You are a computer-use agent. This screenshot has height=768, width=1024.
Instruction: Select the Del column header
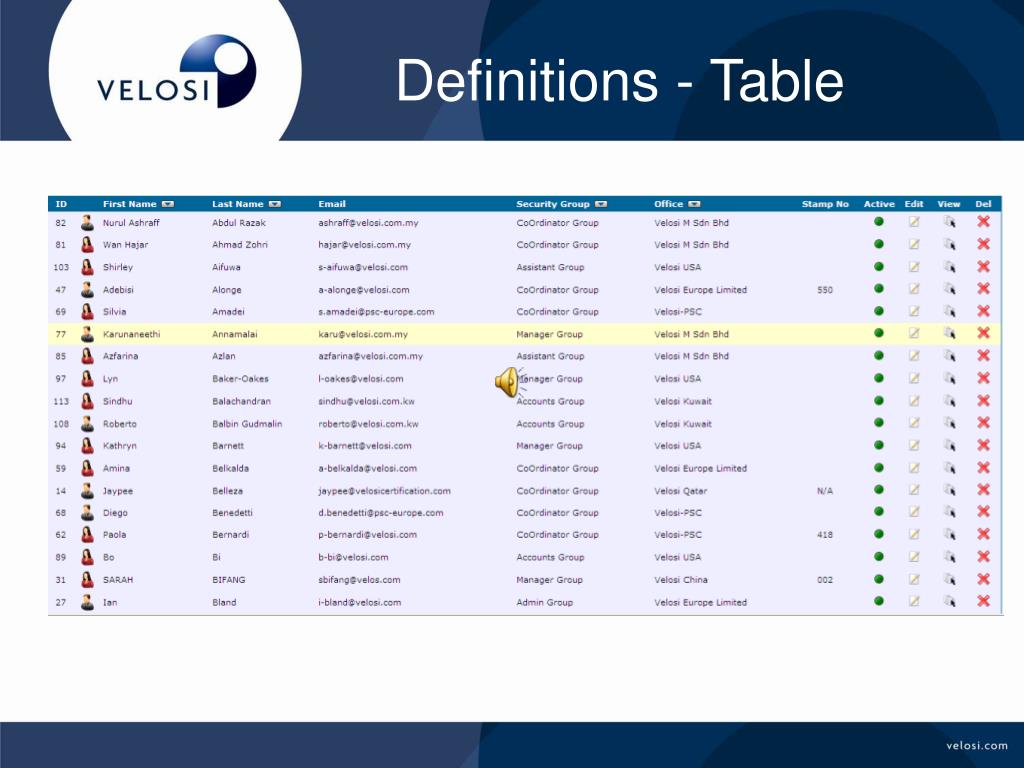pyautogui.click(x=984, y=204)
